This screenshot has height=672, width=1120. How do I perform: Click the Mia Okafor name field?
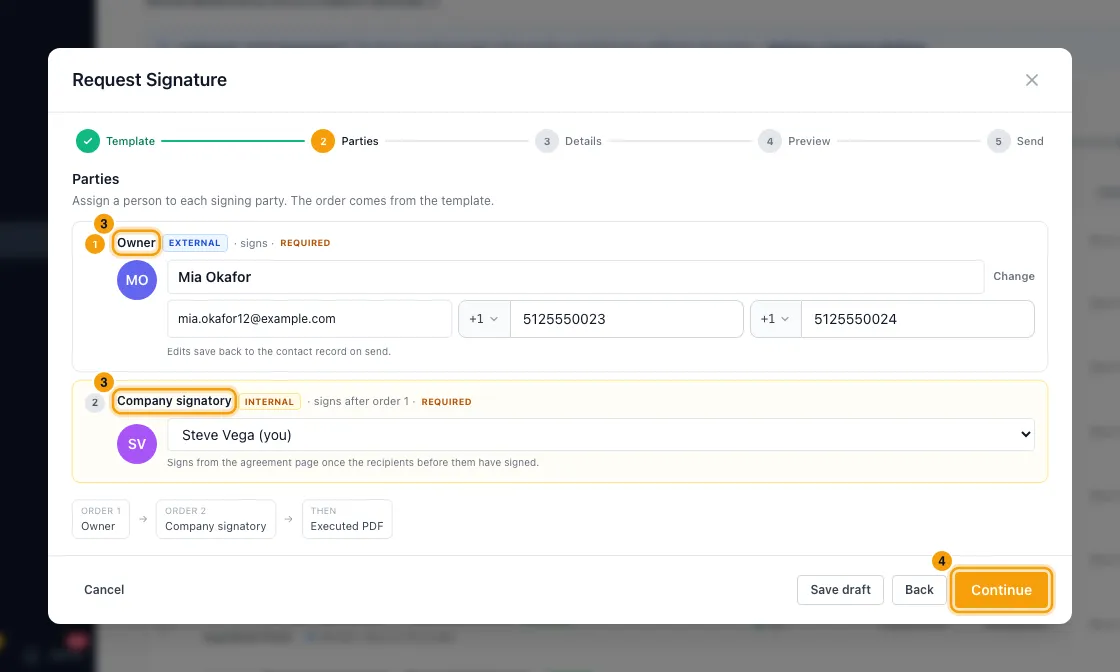point(576,277)
